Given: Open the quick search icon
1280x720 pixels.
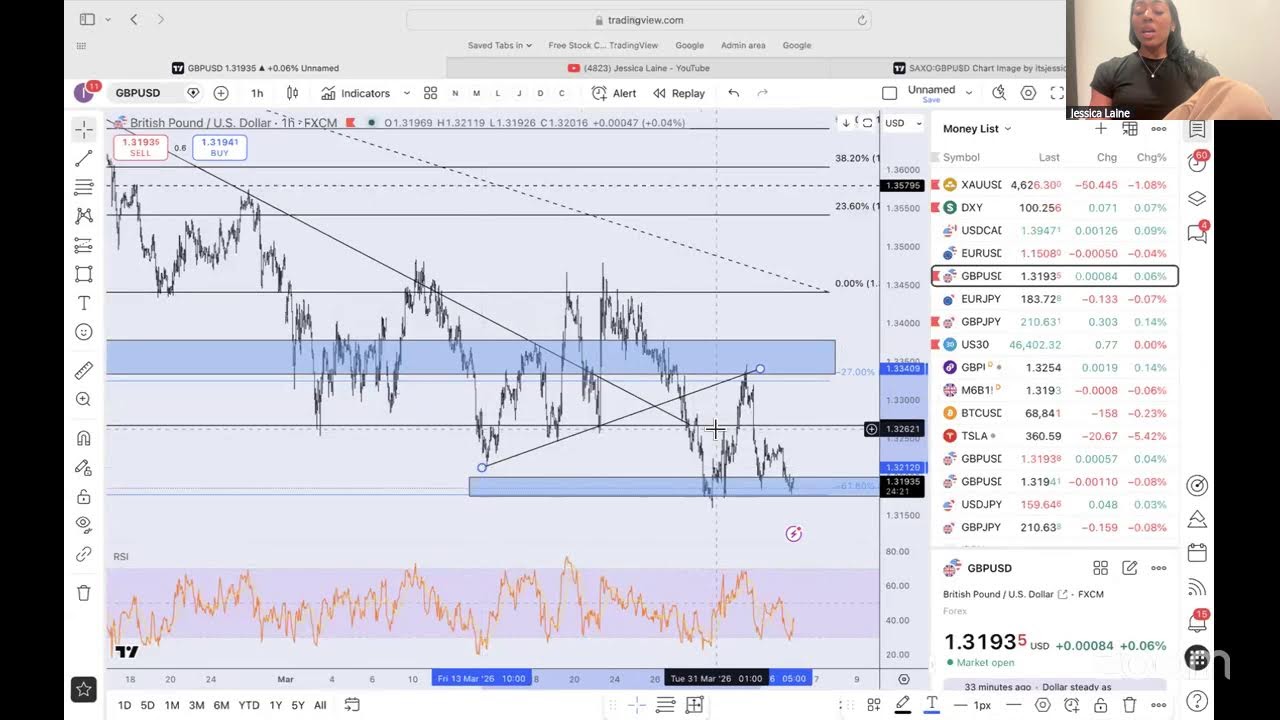Looking at the screenshot, I should point(999,93).
